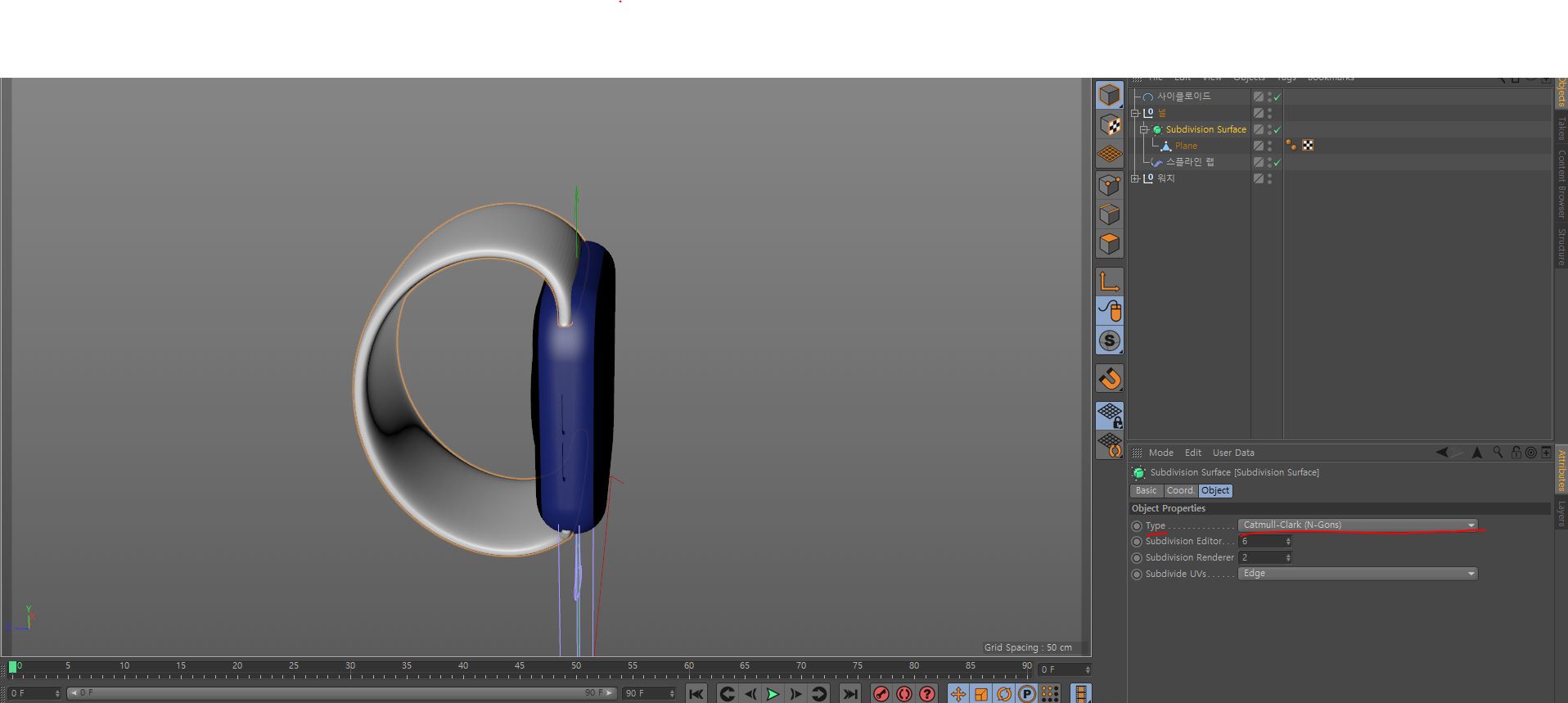Click the Subdivision Editor value stepper arrows
This screenshot has width=1568, height=703.
1288,541
